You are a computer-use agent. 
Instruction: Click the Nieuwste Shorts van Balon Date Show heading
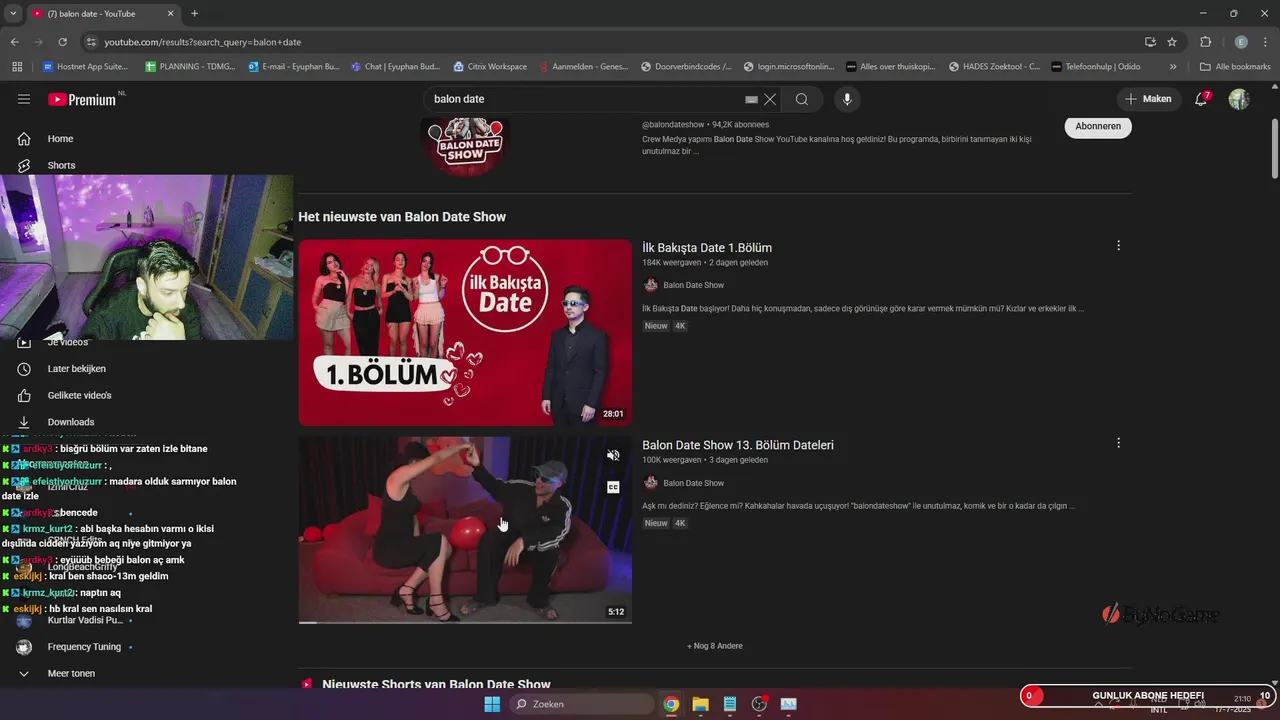[436, 685]
